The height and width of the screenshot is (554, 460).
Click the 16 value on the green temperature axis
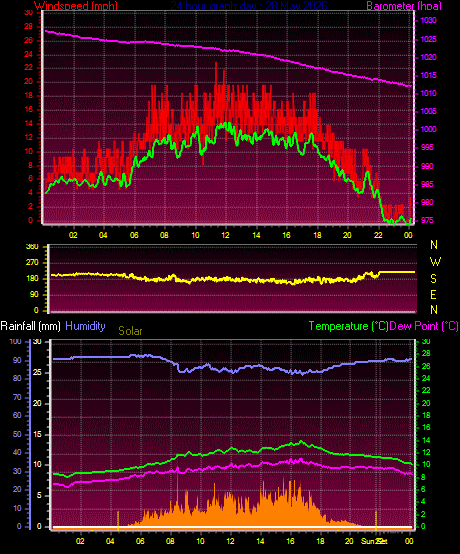pos(426,427)
